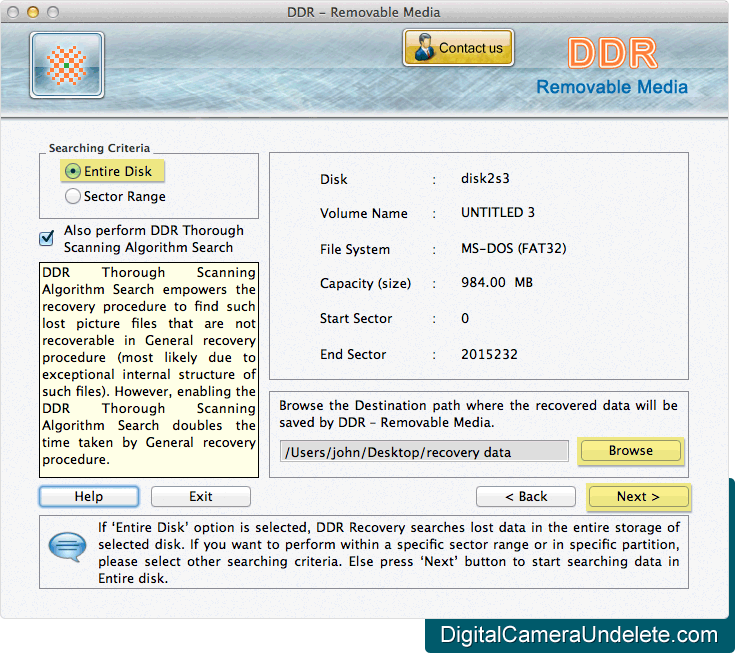Click the UNTITLED 3 volume name
The height and width of the screenshot is (653, 735).
[498, 212]
